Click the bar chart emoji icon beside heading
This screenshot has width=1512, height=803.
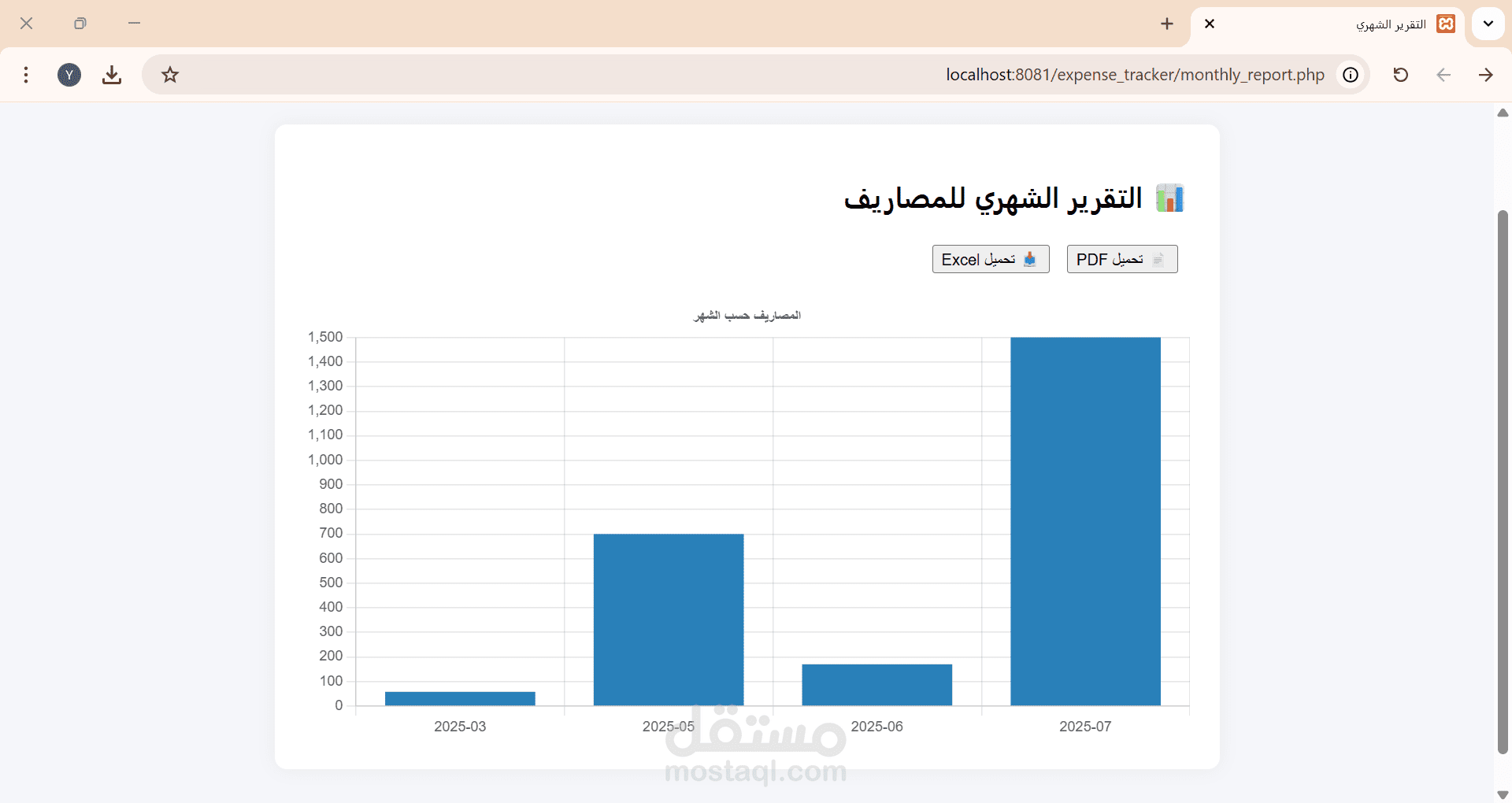pos(1169,198)
